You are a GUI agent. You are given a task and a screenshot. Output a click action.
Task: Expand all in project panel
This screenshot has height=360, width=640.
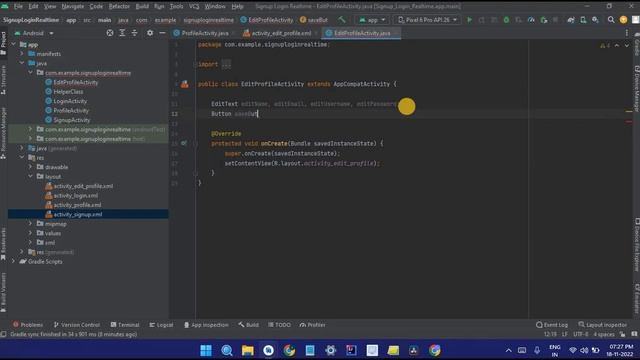pyautogui.click(x=122, y=33)
